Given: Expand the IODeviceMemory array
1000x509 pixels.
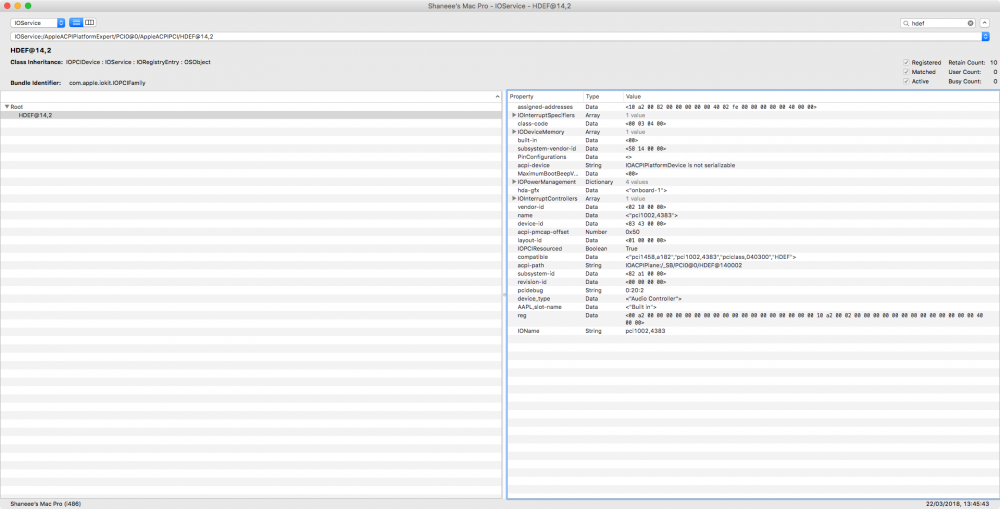Looking at the screenshot, I should (x=514, y=132).
